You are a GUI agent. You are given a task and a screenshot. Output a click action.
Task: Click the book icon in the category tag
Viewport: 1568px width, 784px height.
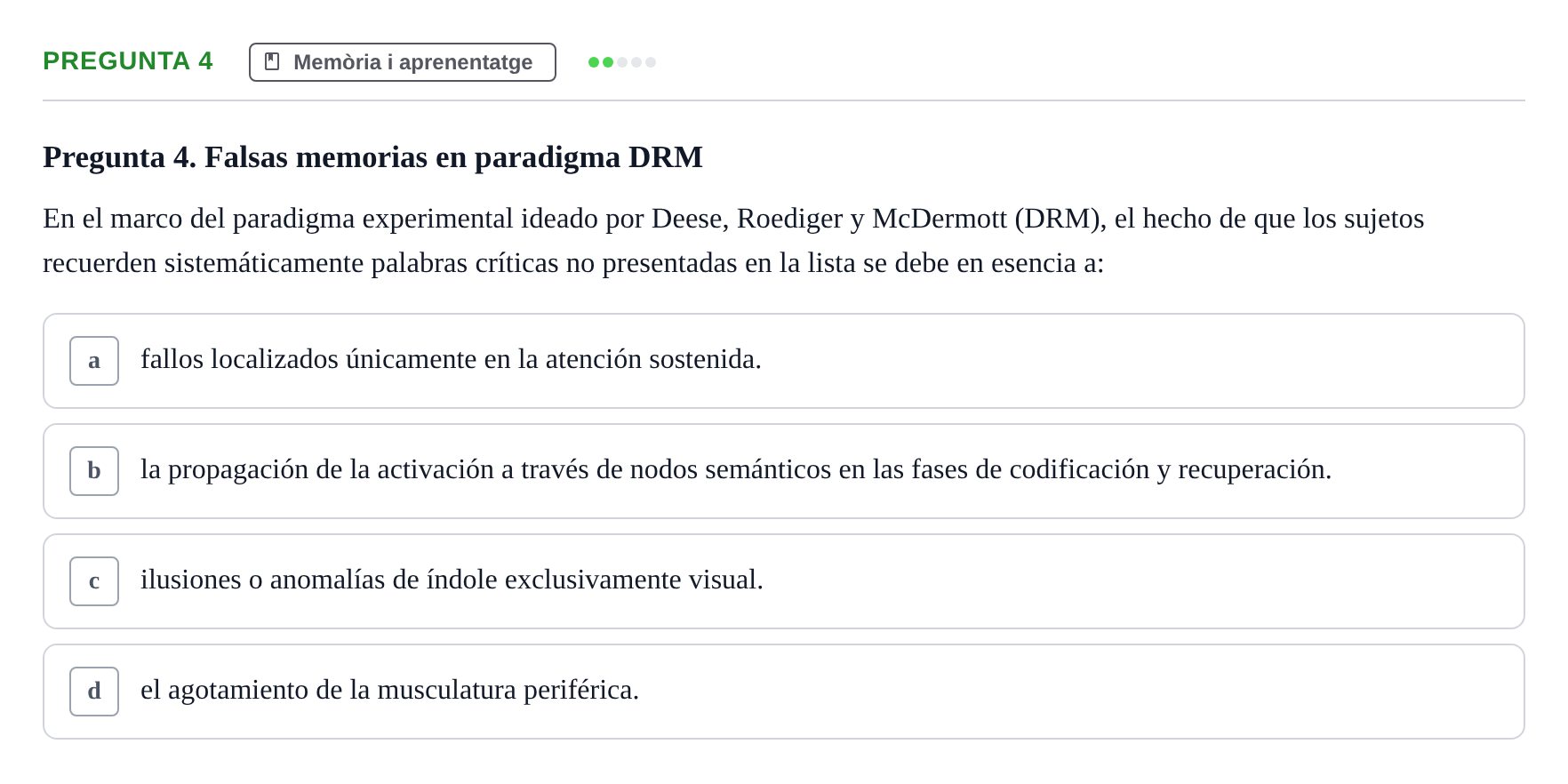[272, 62]
